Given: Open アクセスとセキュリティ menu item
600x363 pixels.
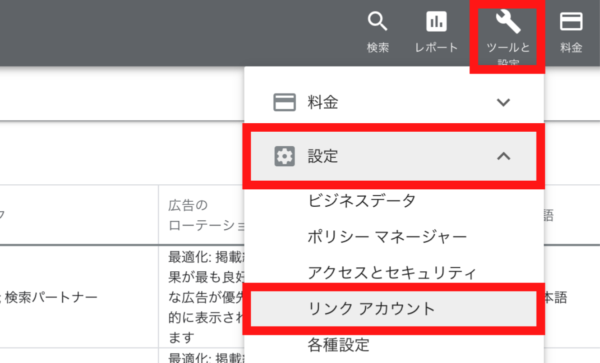Looking at the screenshot, I should pyautogui.click(x=392, y=273).
